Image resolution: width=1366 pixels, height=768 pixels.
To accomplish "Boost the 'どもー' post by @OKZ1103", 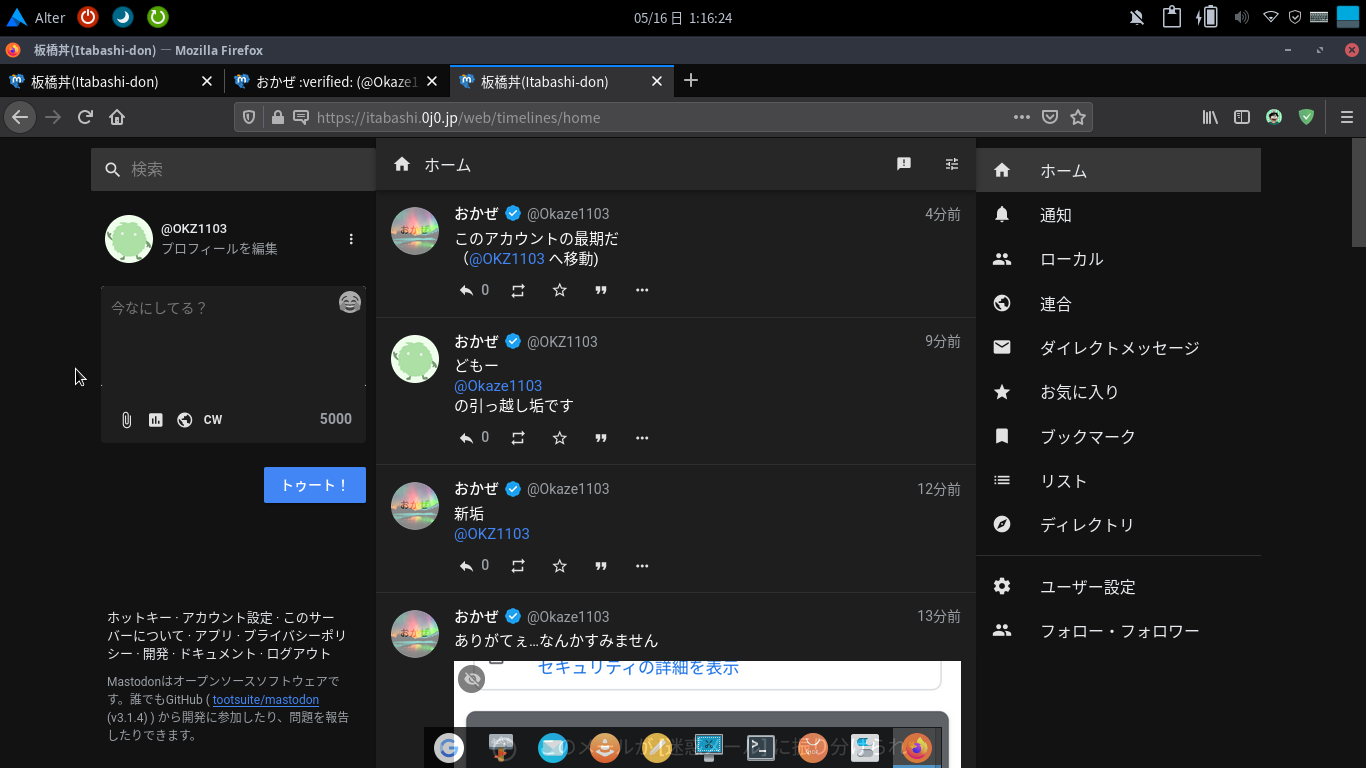I will pyautogui.click(x=518, y=438).
